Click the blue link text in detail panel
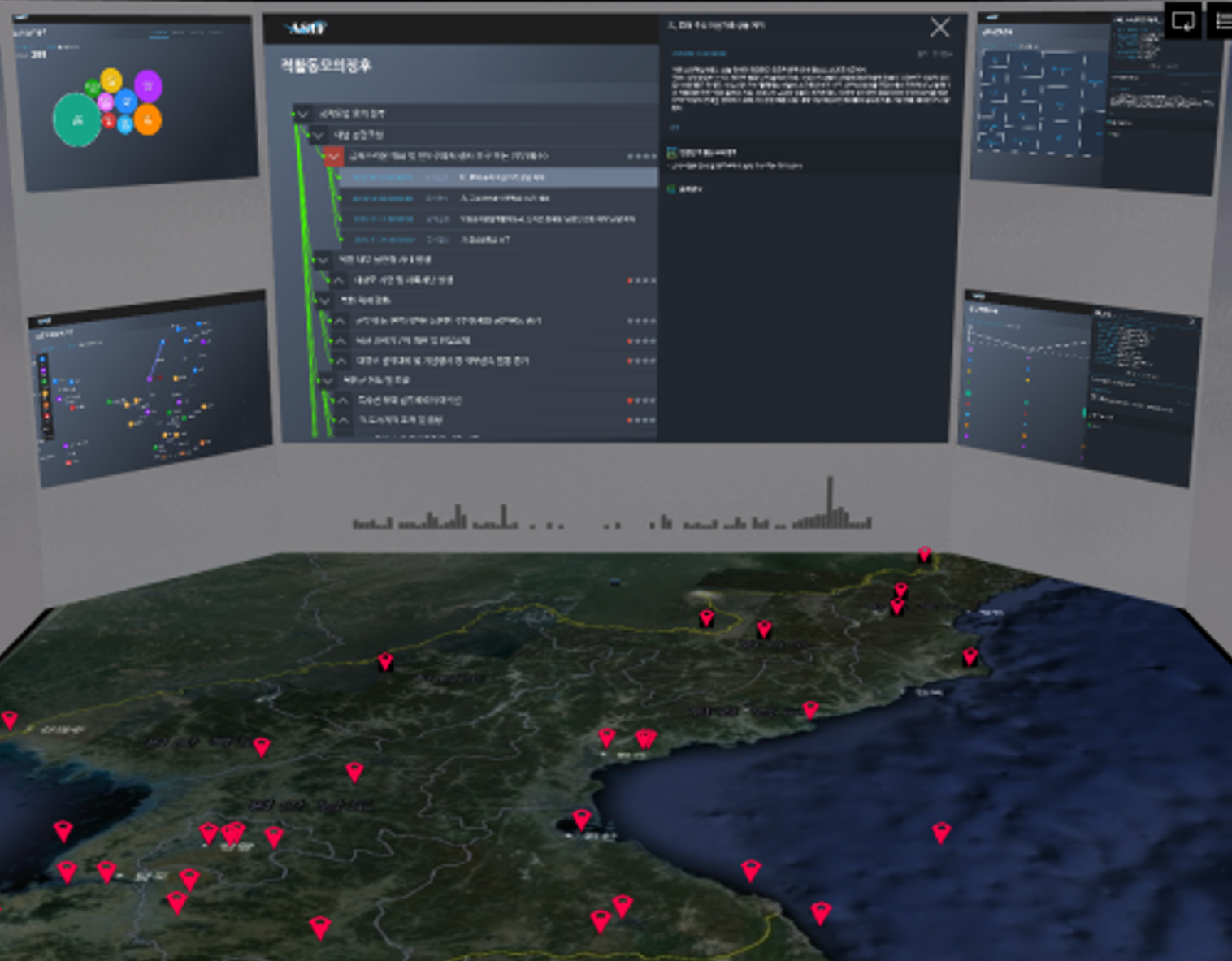 point(698,54)
